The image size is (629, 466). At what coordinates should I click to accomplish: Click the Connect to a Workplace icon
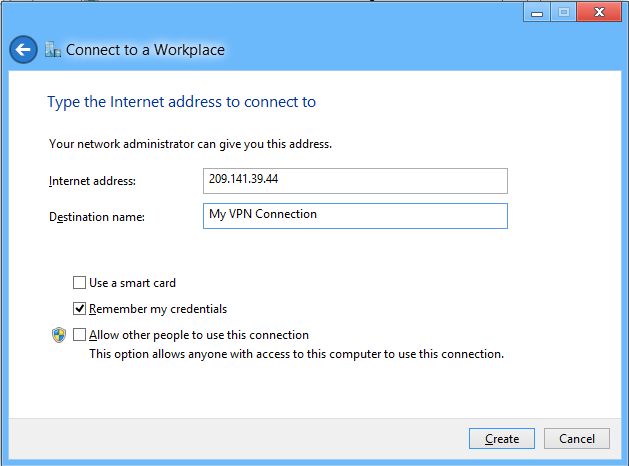coord(53,49)
